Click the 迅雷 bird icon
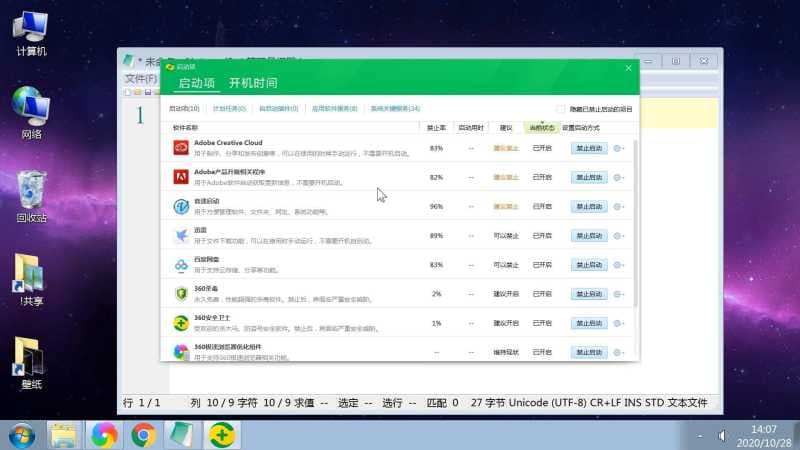Image resolution: width=800 pixels, height=450 pixels. (181, 236)
